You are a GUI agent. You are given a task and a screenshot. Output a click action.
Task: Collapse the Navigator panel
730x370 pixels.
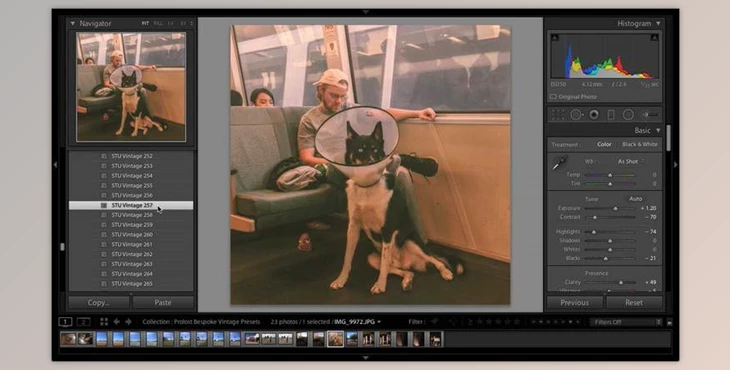point(73,23)
